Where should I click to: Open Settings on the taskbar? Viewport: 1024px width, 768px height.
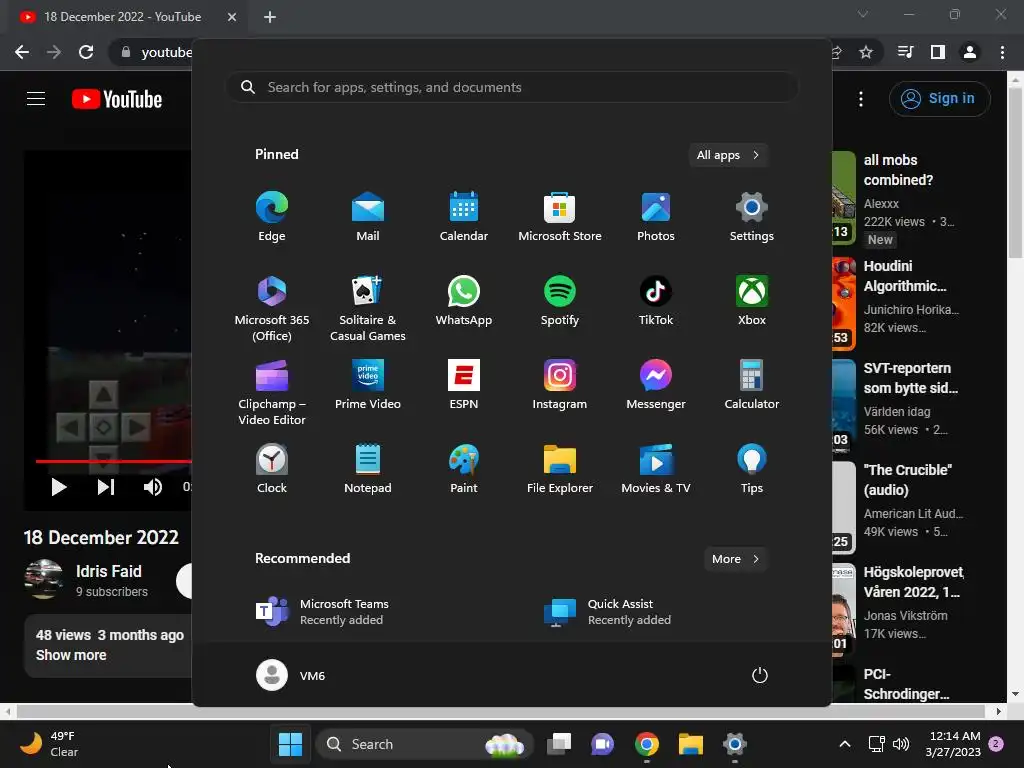click(735, 744)
